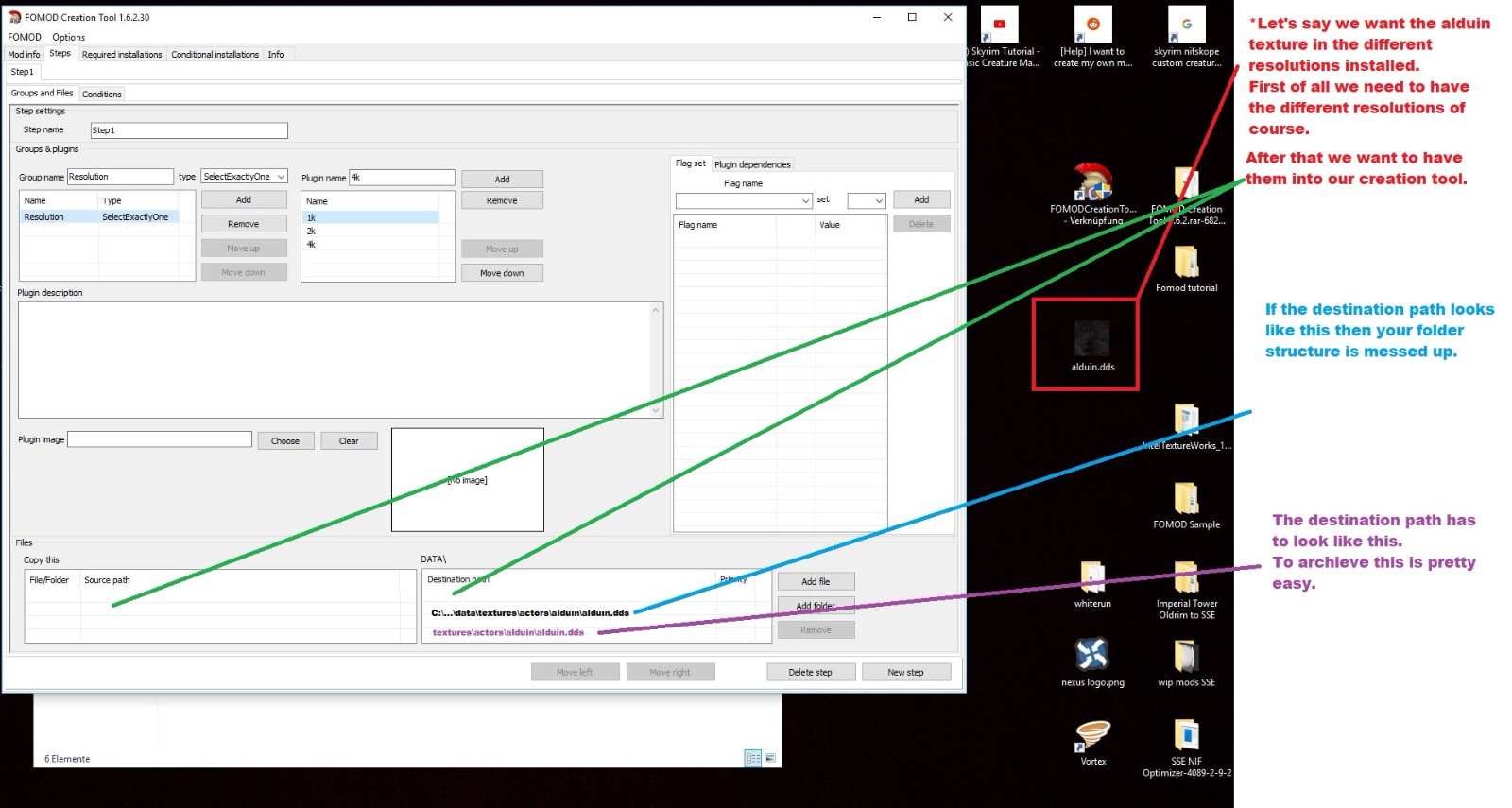Open the whiterun desktop folder

click(x=1092, y=577)
